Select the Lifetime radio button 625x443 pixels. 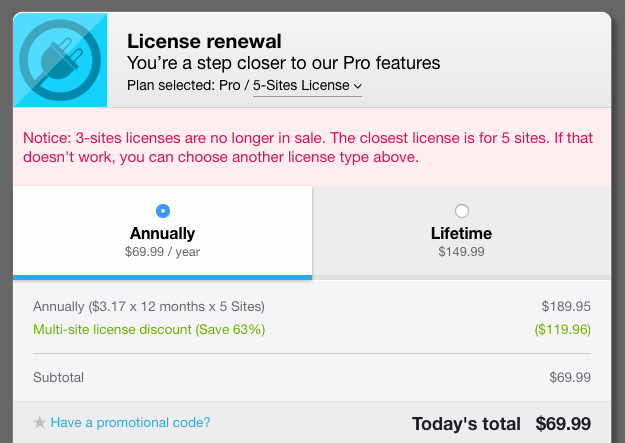461,211
